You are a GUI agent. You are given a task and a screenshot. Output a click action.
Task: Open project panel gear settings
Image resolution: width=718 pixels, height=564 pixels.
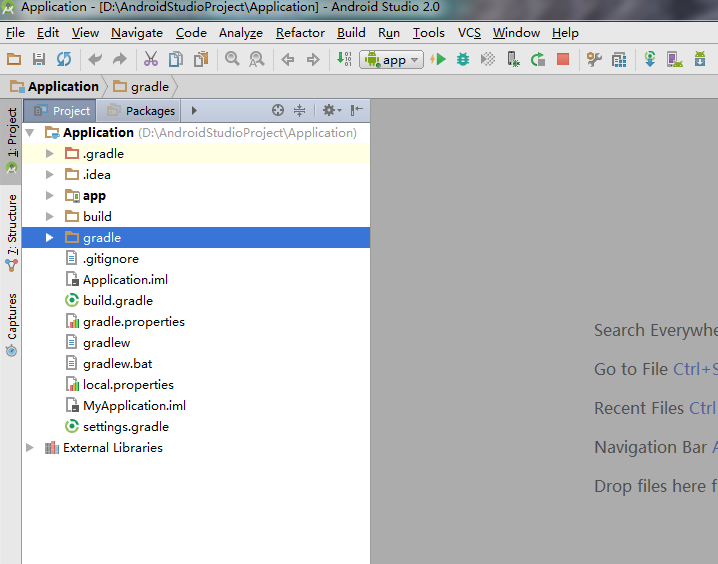[332, 110]
